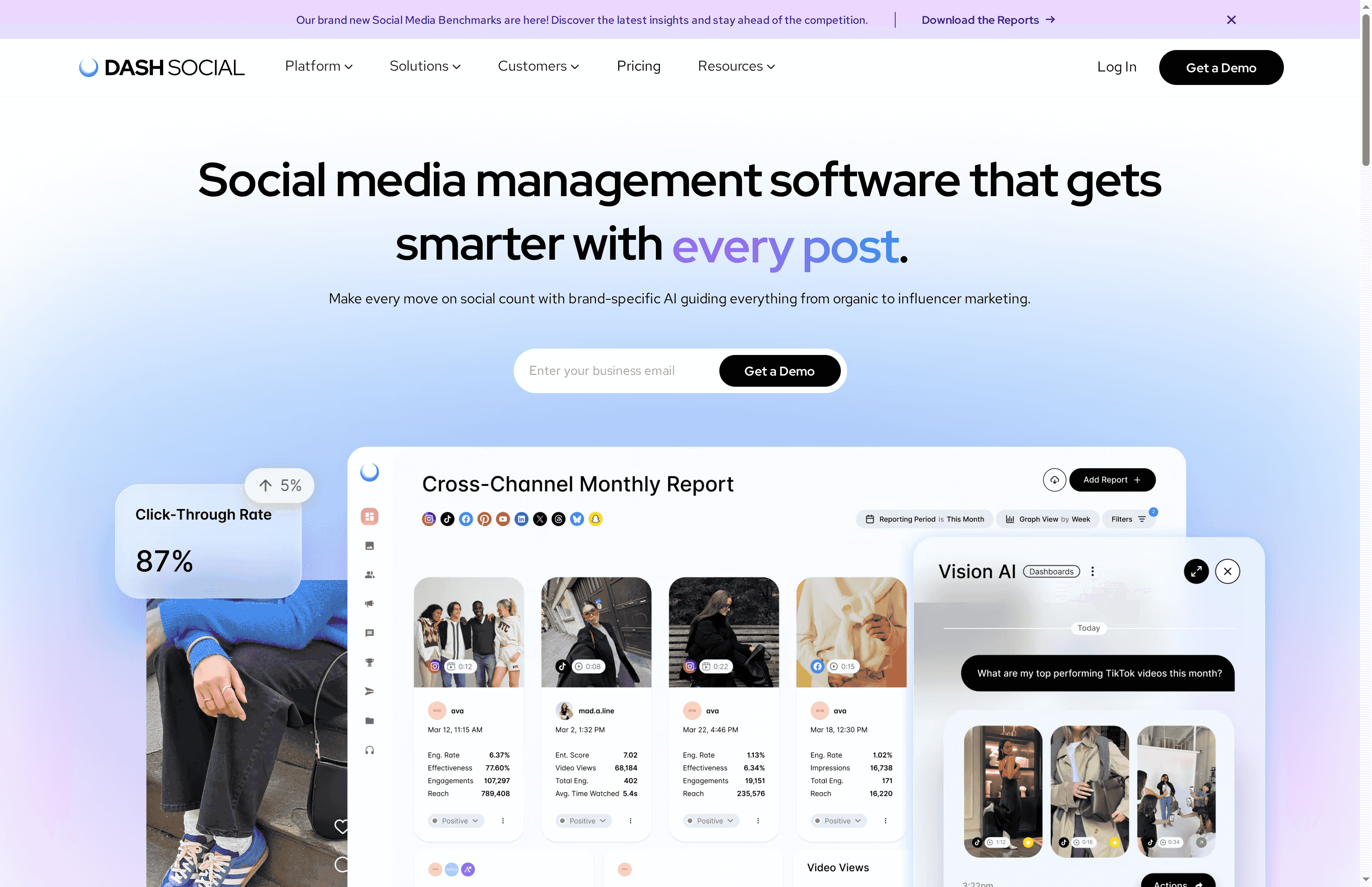This screenshot has height=887, width=1372.
Task: Open the megaphone campaigns sidebar icon
Action: click(370, 604)
